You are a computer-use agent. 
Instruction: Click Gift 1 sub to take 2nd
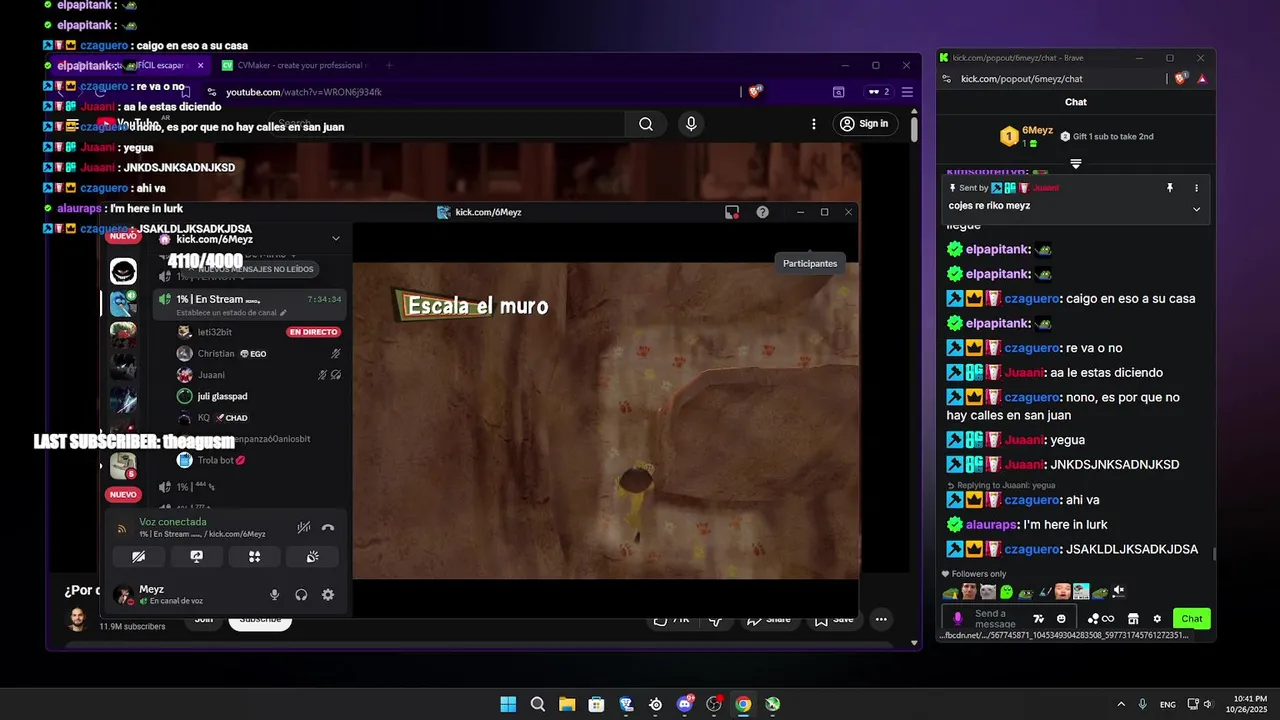click(1106, 136)
